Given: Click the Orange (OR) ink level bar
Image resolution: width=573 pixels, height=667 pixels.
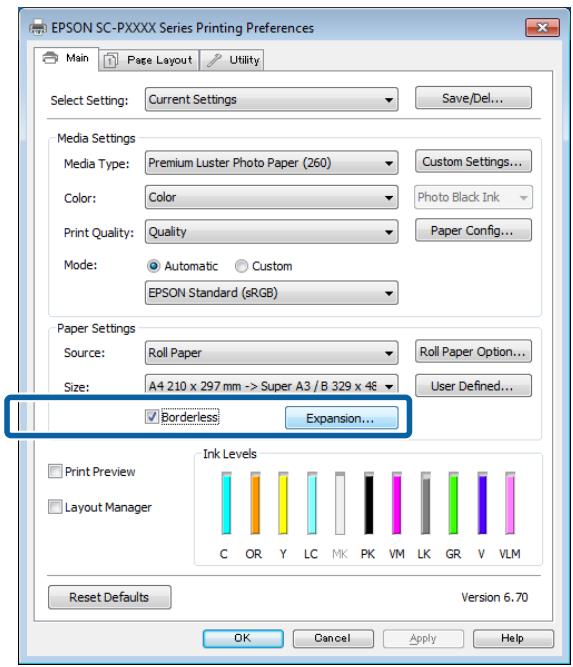Looking at the screenshot, I should point(255,503).
